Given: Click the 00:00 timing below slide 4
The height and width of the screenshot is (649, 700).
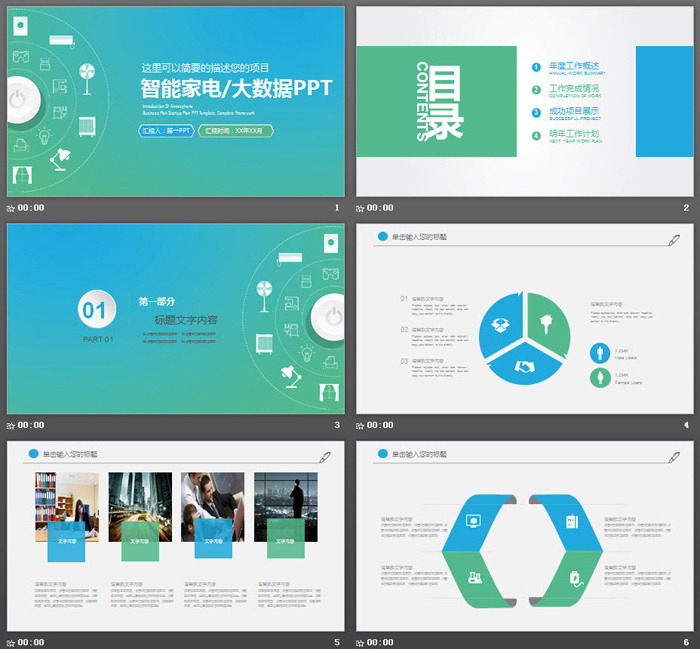Looking at the screenshot, I should [380, 425].
